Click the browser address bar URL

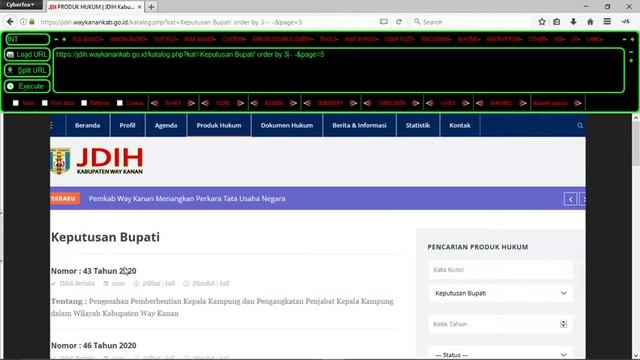click(171, 22)
